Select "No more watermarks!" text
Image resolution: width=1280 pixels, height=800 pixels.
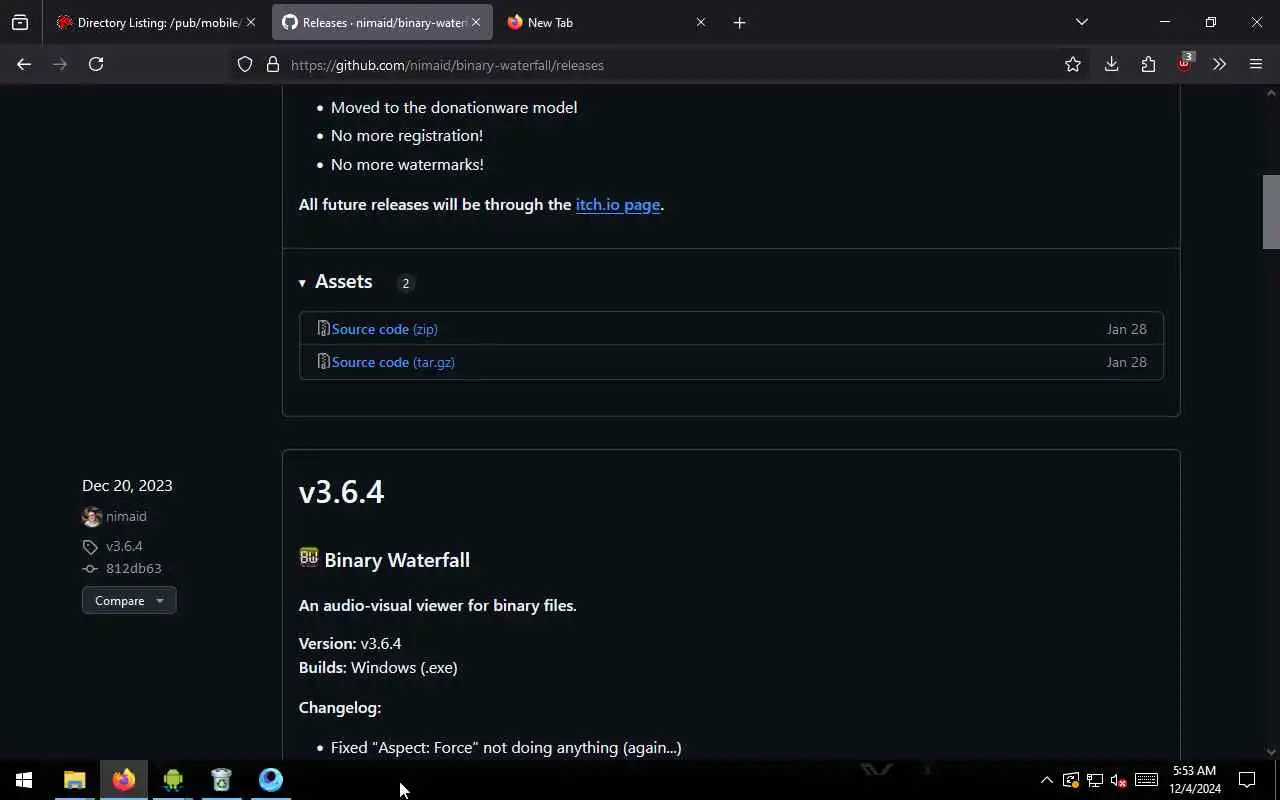coord(407,164)
